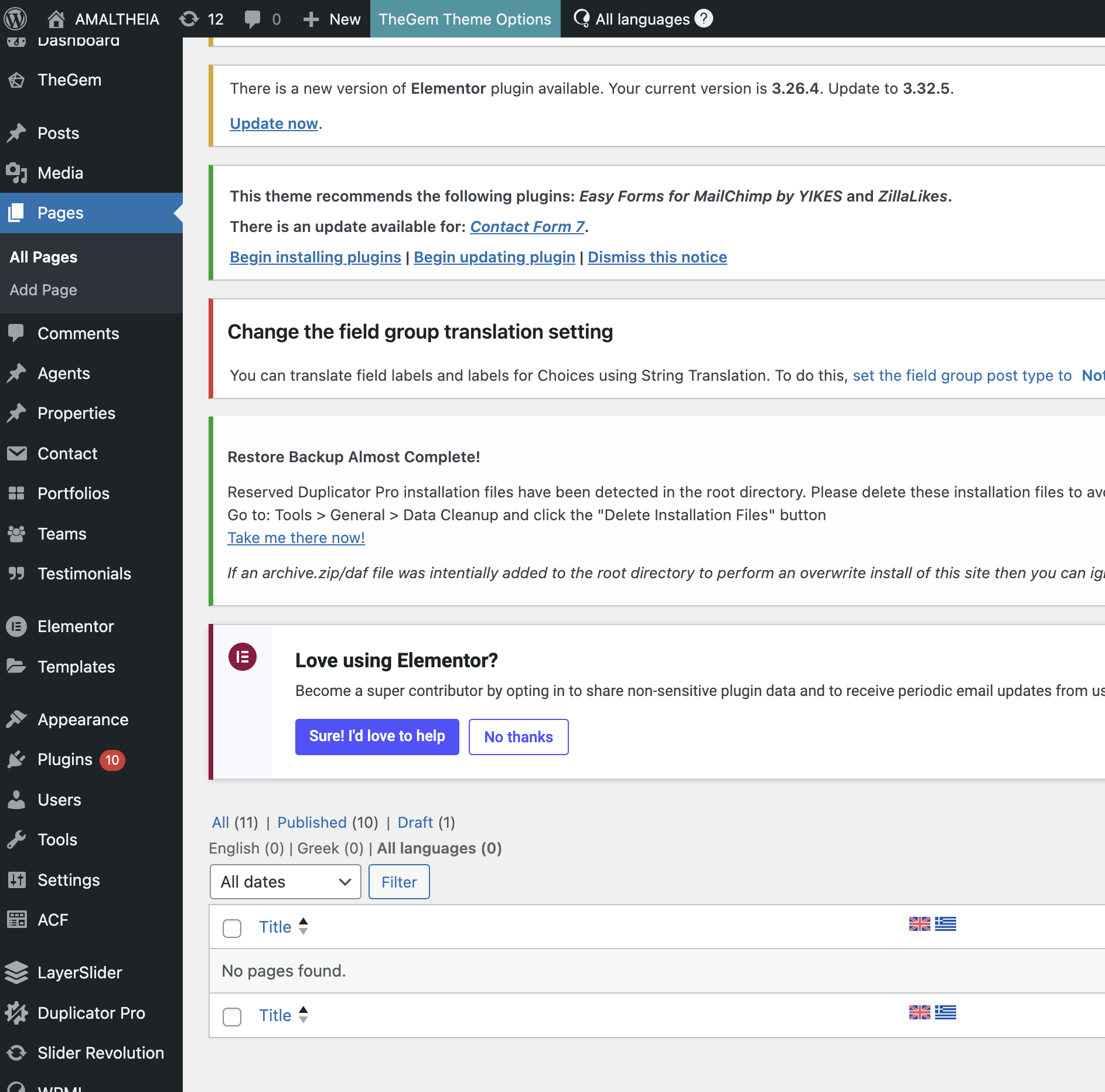
Task: Click the Elementor logo in the notice
Action: 242,657
